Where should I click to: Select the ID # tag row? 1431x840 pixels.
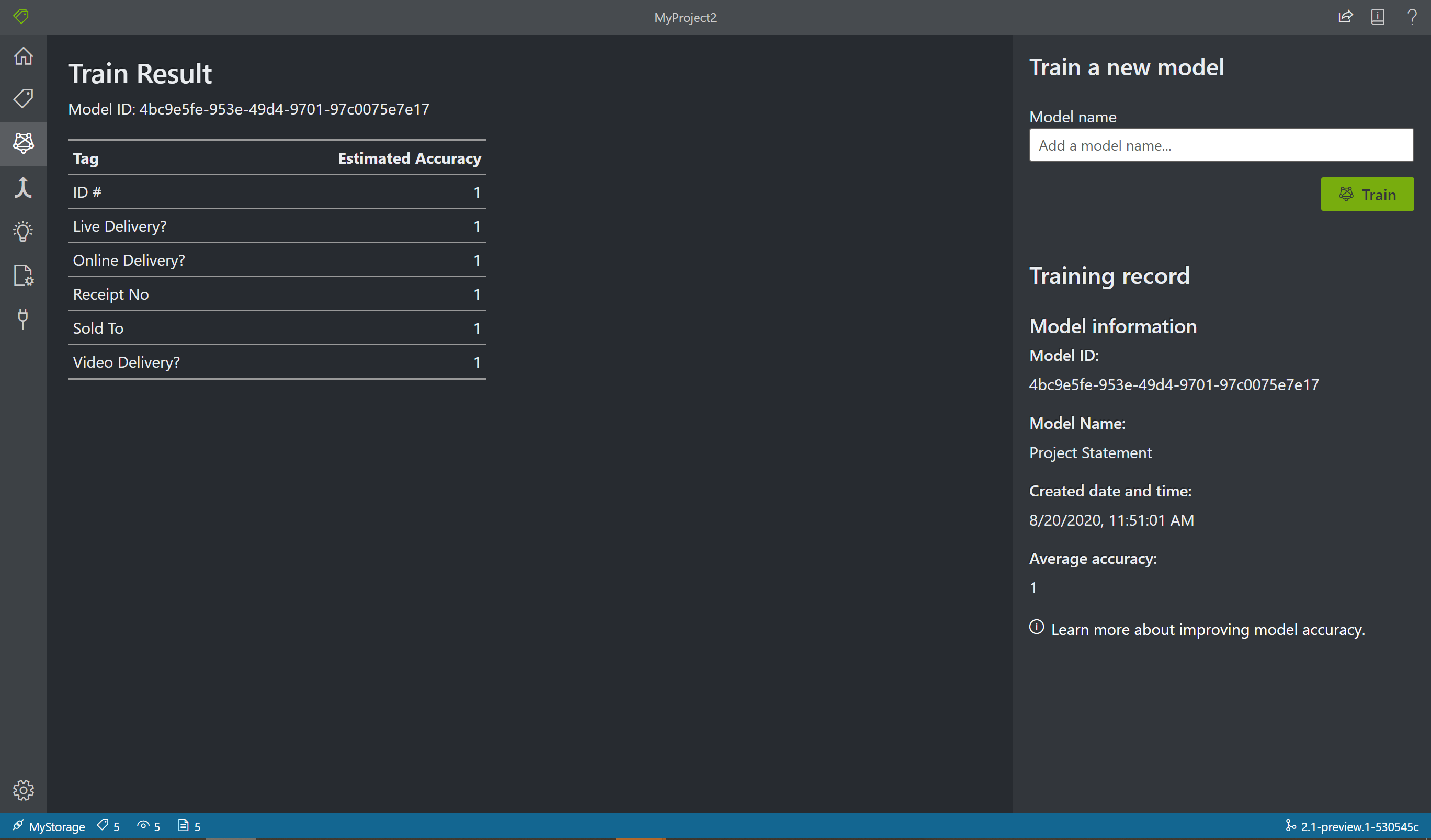[277, 191]
